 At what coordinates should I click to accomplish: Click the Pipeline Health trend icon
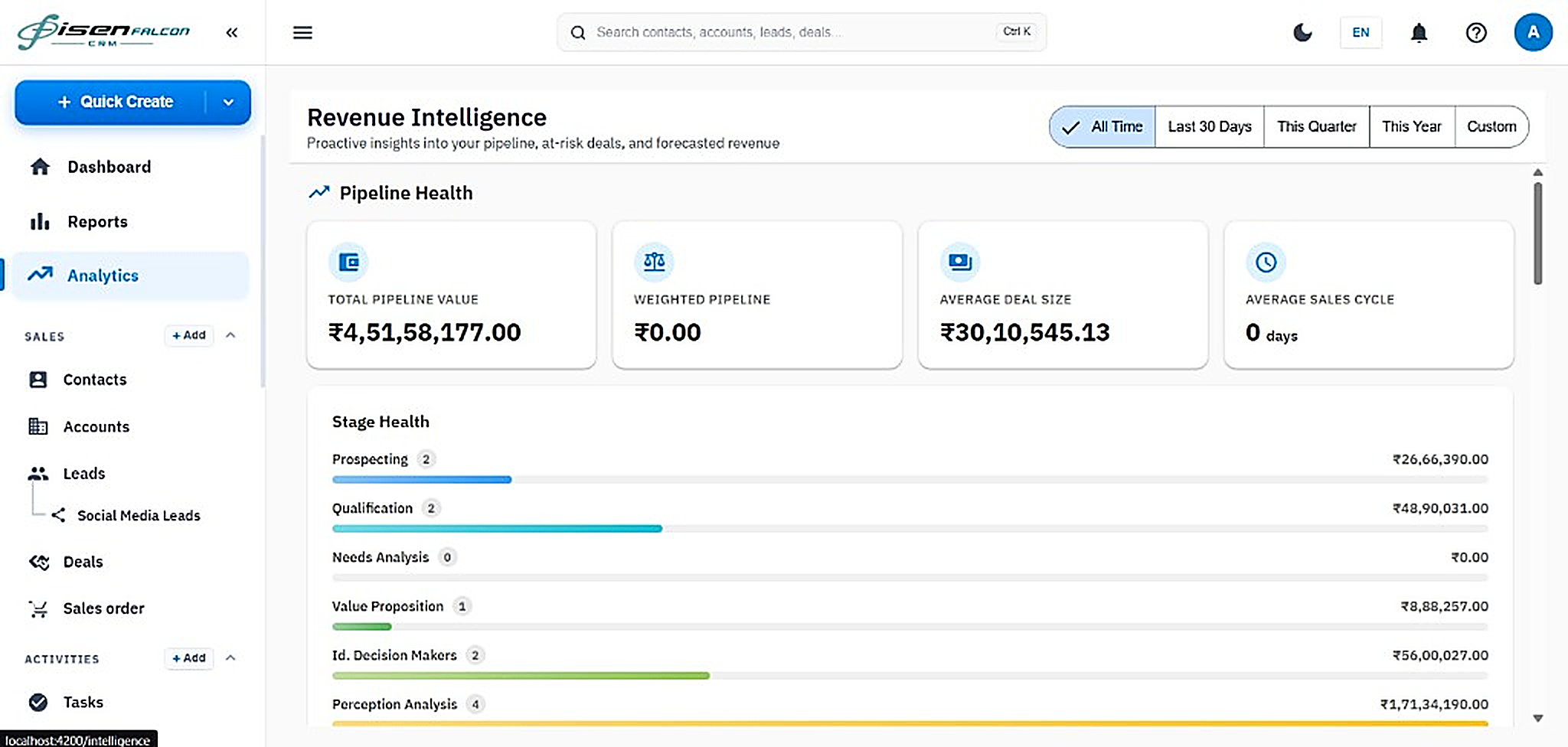[x=319, y=192]
